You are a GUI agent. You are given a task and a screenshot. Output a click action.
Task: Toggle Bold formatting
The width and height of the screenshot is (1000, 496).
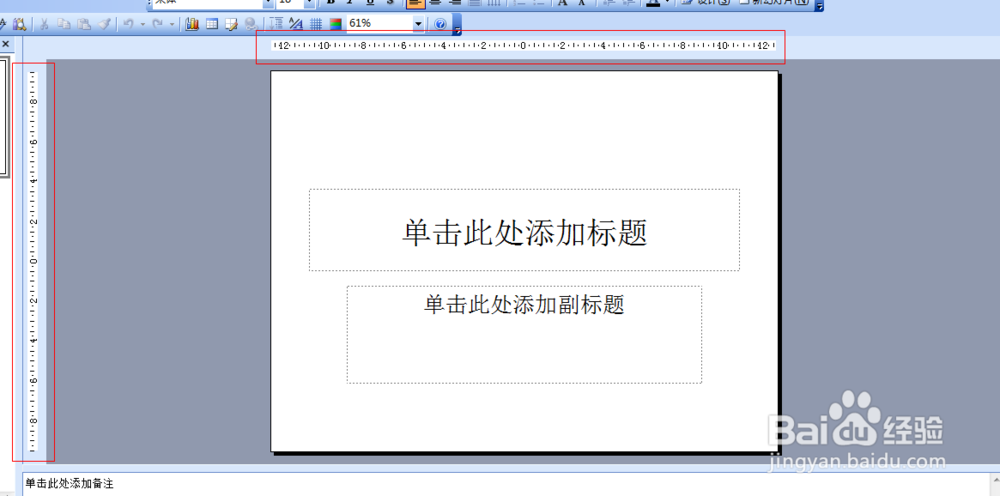[x=331, y=3]
